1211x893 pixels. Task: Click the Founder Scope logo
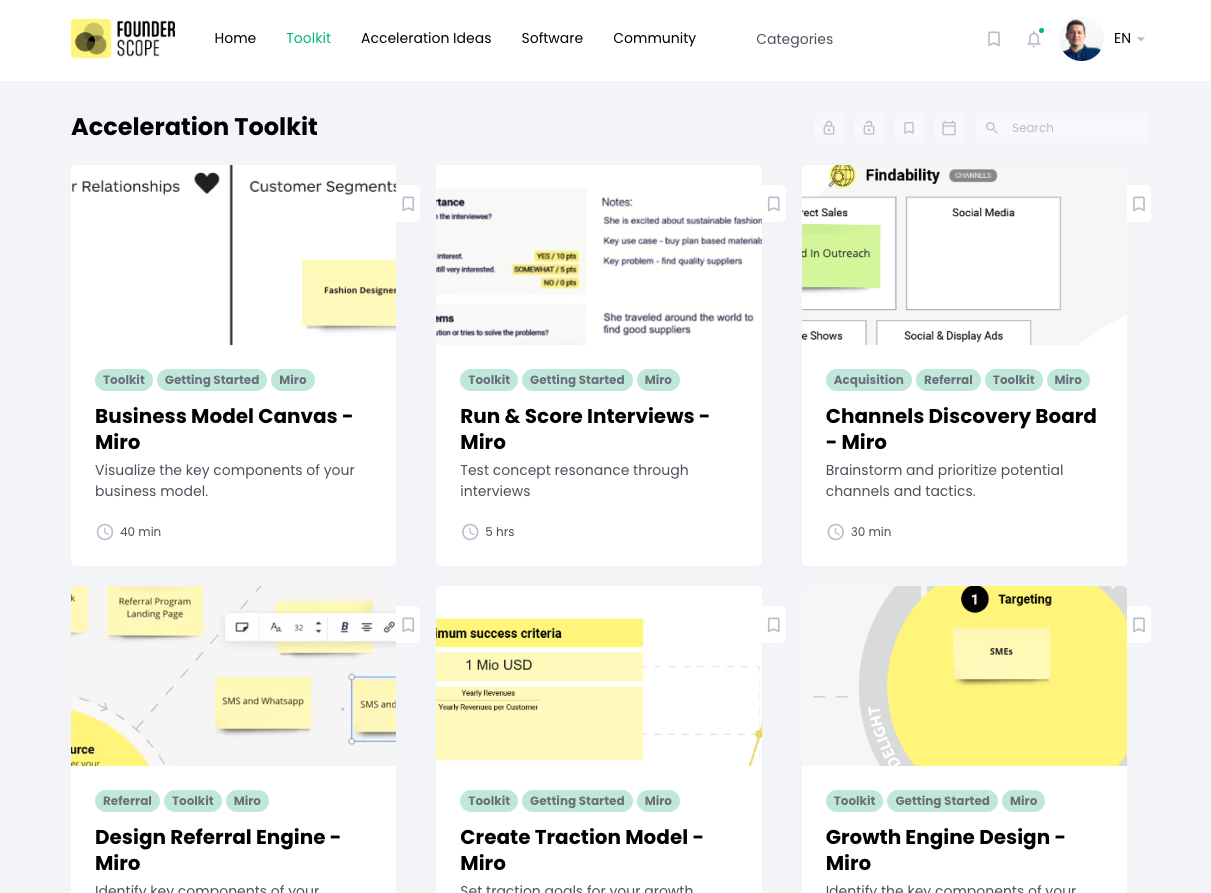(x=123, y=39)
